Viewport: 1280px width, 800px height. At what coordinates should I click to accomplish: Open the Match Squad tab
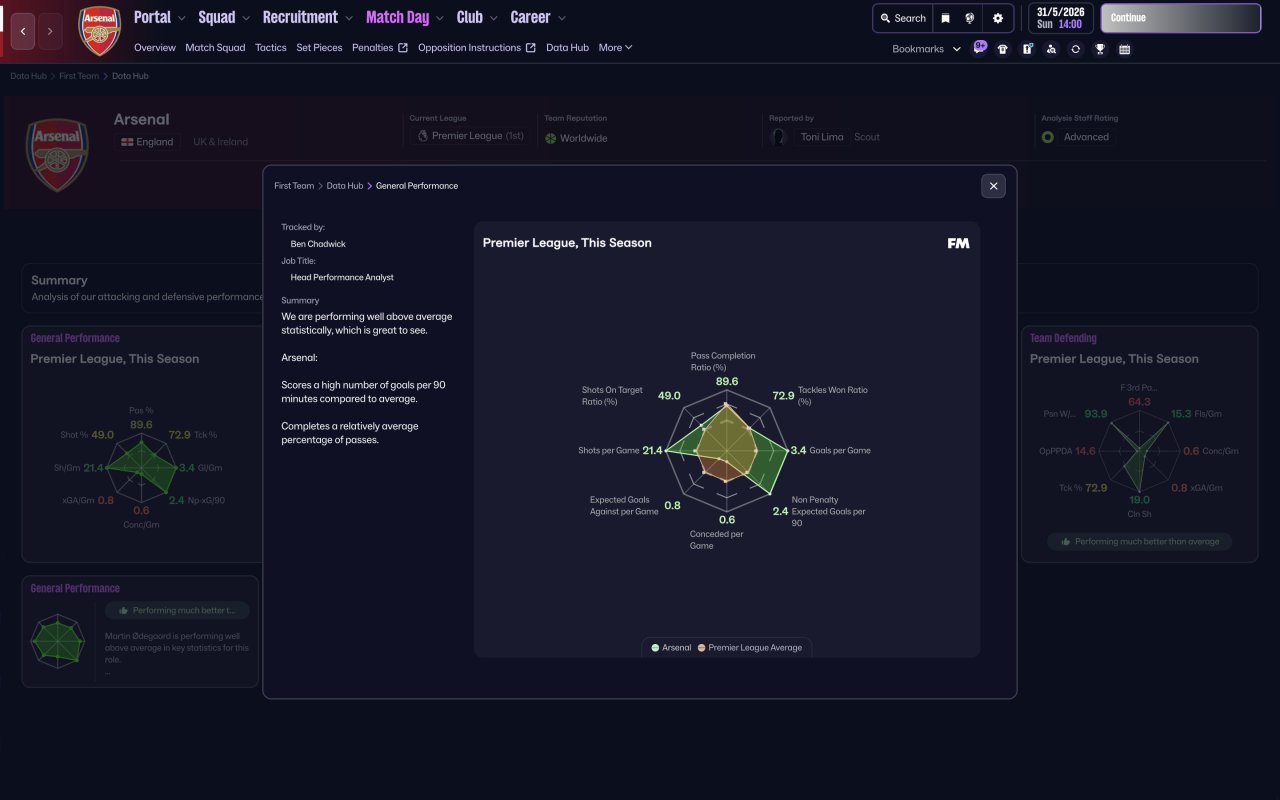(215, 48)
